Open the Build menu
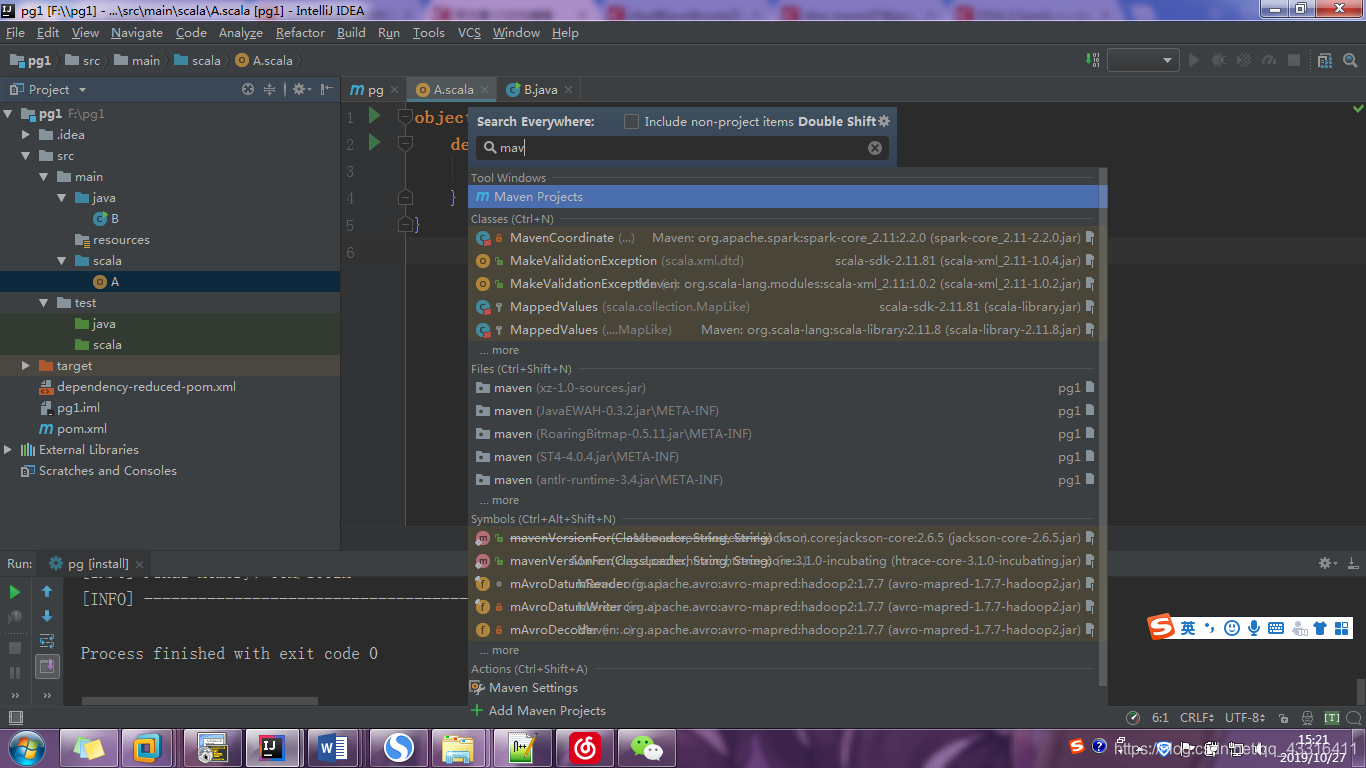This screenshot has height=768, width=1366. point(351,33)
